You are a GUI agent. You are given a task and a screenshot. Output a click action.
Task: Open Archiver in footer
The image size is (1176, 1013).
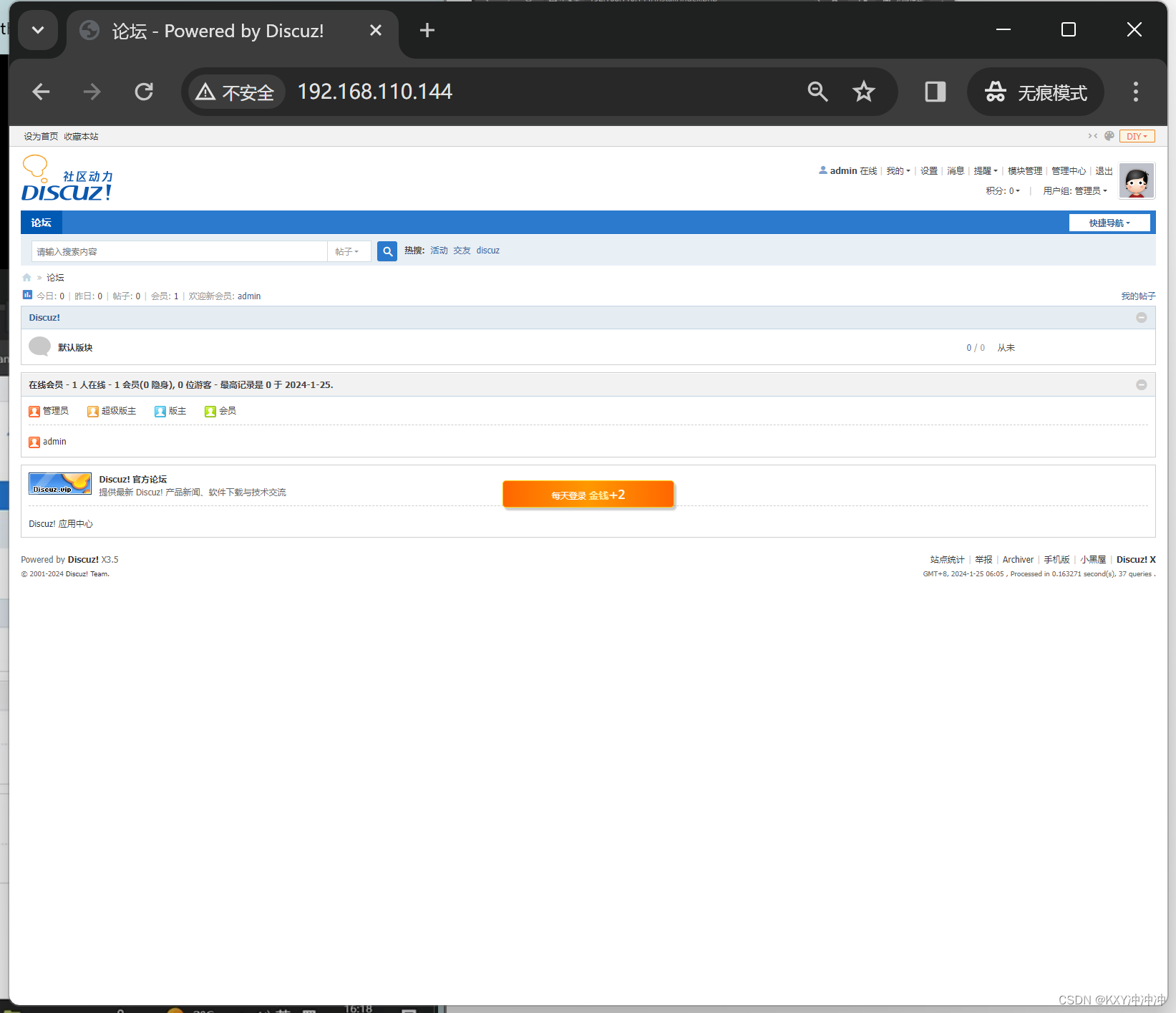point(1018,560)
